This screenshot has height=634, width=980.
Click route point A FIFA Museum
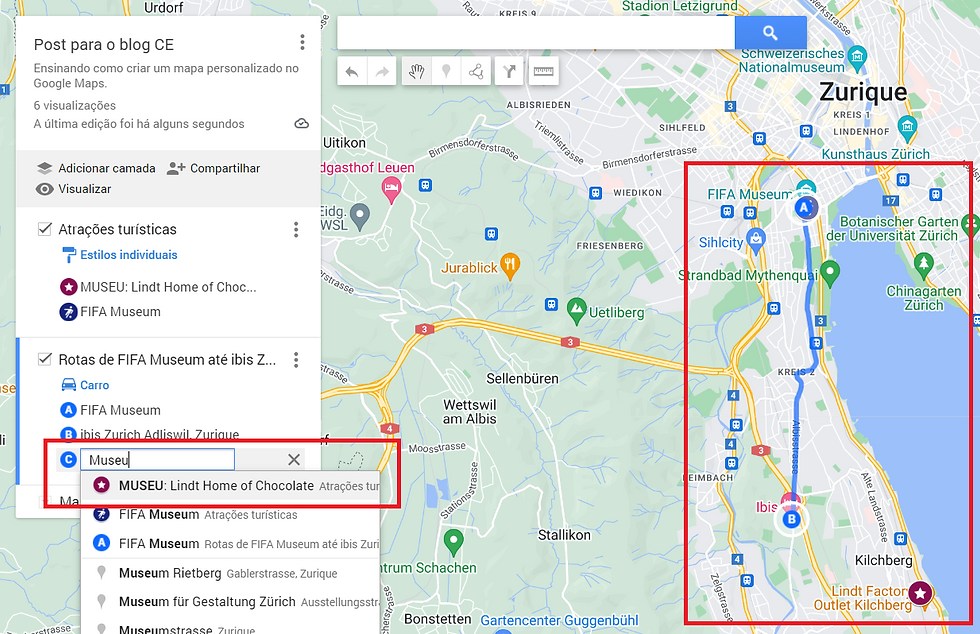[x=110, y=410]
